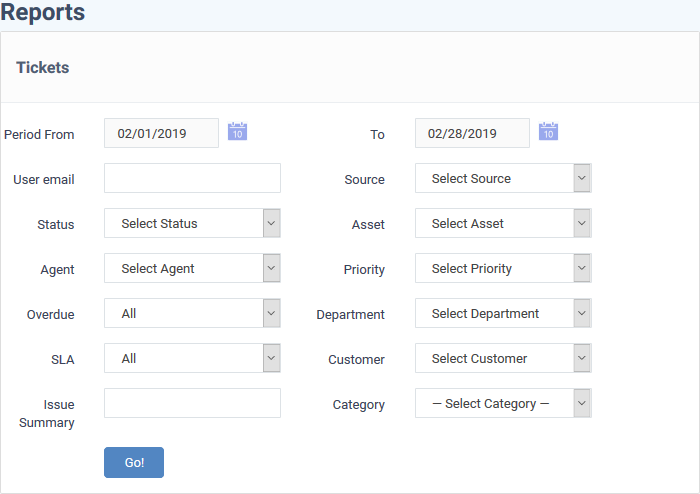This screenshot has width=700, height=494.
Task: Focus the User email input field
Action: click(x=192, y=178)
